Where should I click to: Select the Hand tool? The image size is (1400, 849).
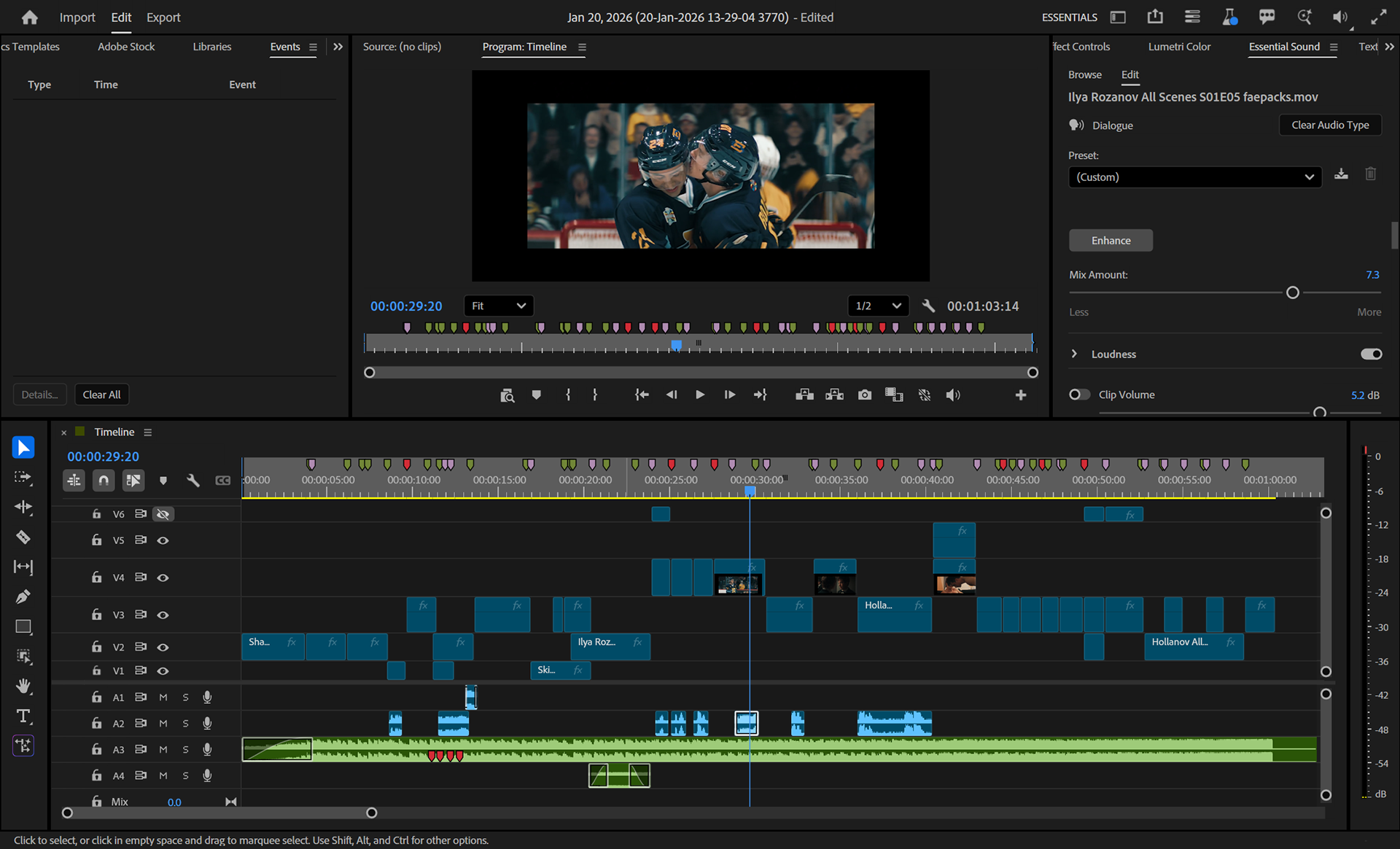23,686
